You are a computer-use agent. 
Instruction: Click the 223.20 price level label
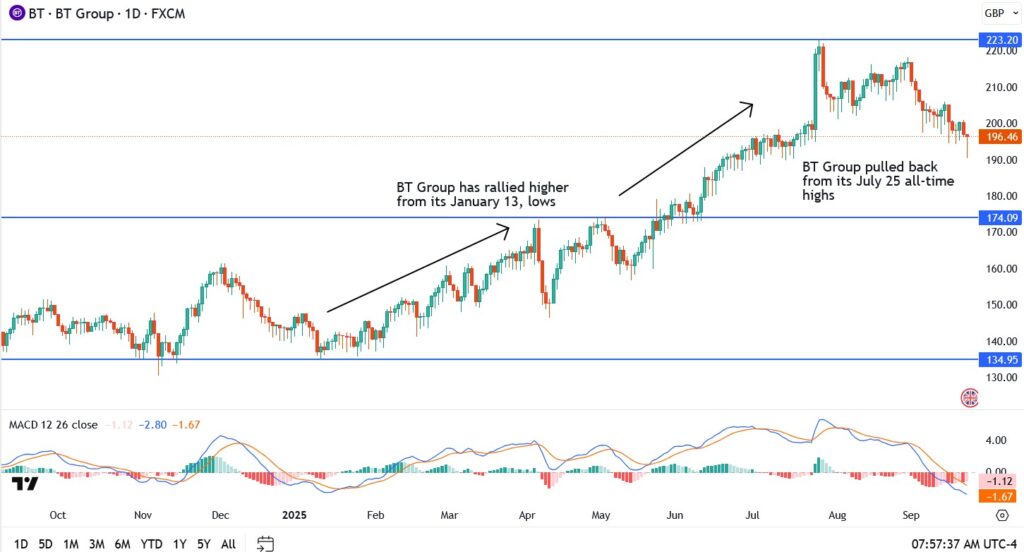pyautogui.click(x=998, y=40)
